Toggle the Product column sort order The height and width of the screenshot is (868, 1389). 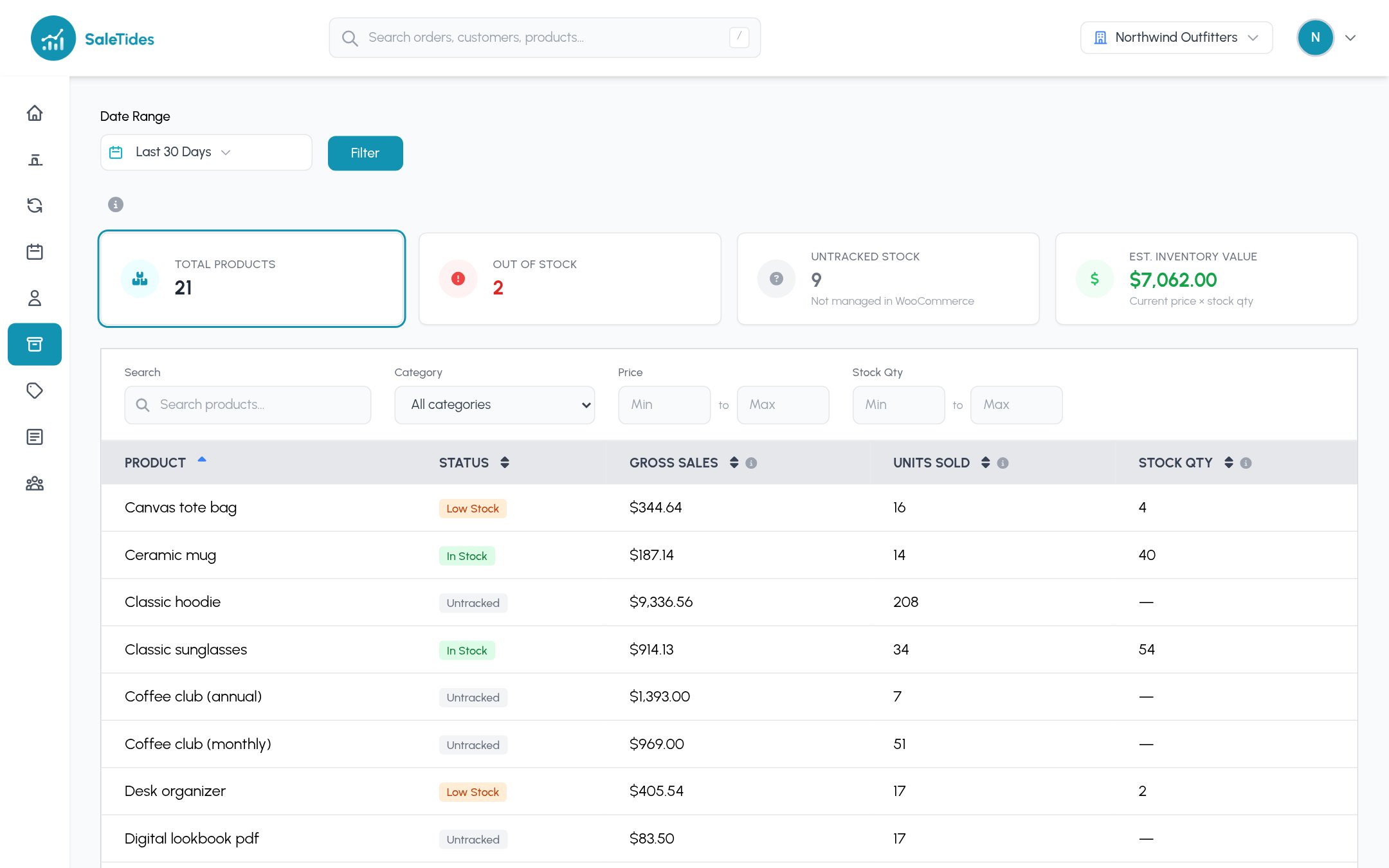pos(202,460)
